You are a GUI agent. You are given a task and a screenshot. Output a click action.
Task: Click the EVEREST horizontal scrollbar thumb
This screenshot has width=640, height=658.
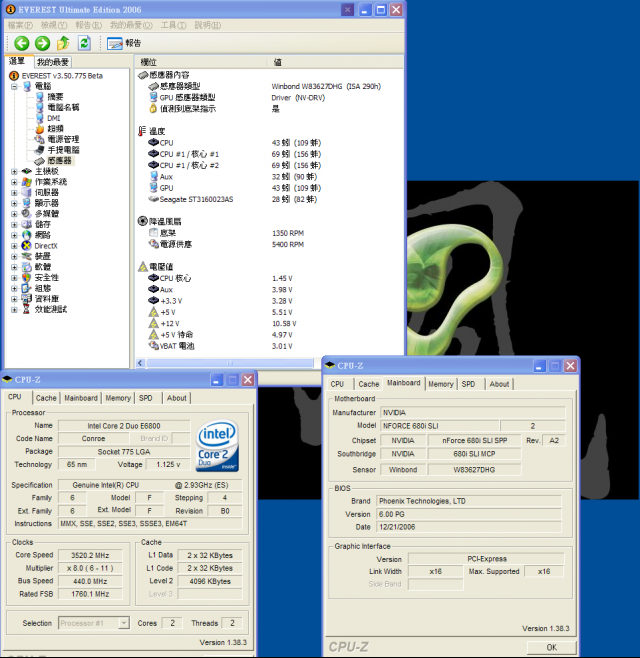click(x=230, y=363)
